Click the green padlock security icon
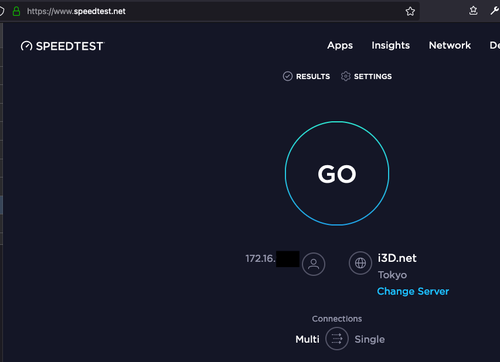 [x=16, y=11]
